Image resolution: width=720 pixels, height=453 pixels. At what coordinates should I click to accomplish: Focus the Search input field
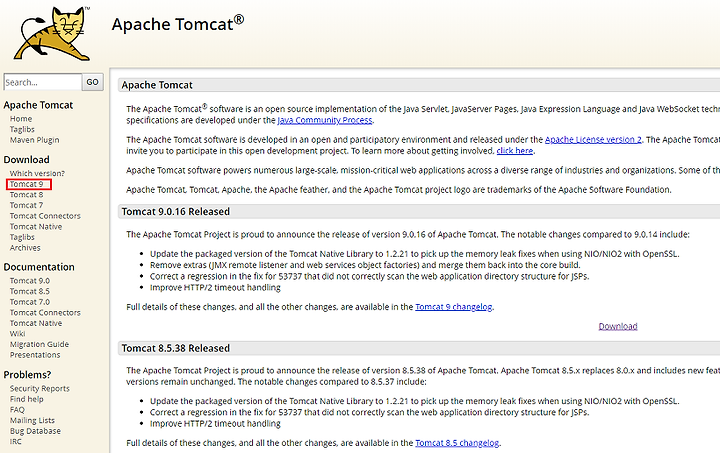pyautogui.click(x=43, y=82)
